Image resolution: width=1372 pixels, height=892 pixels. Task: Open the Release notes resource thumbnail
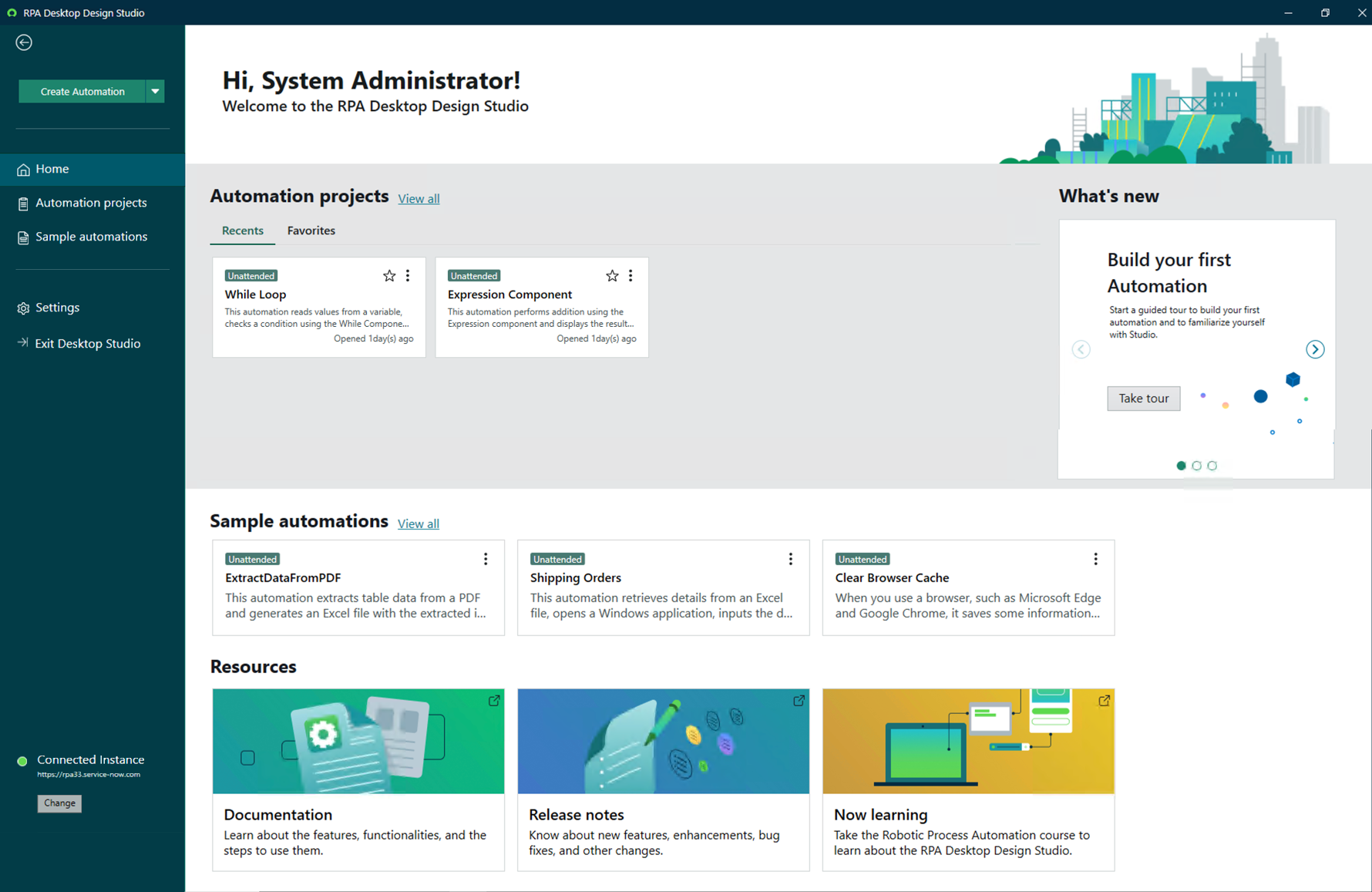(664, 741)
